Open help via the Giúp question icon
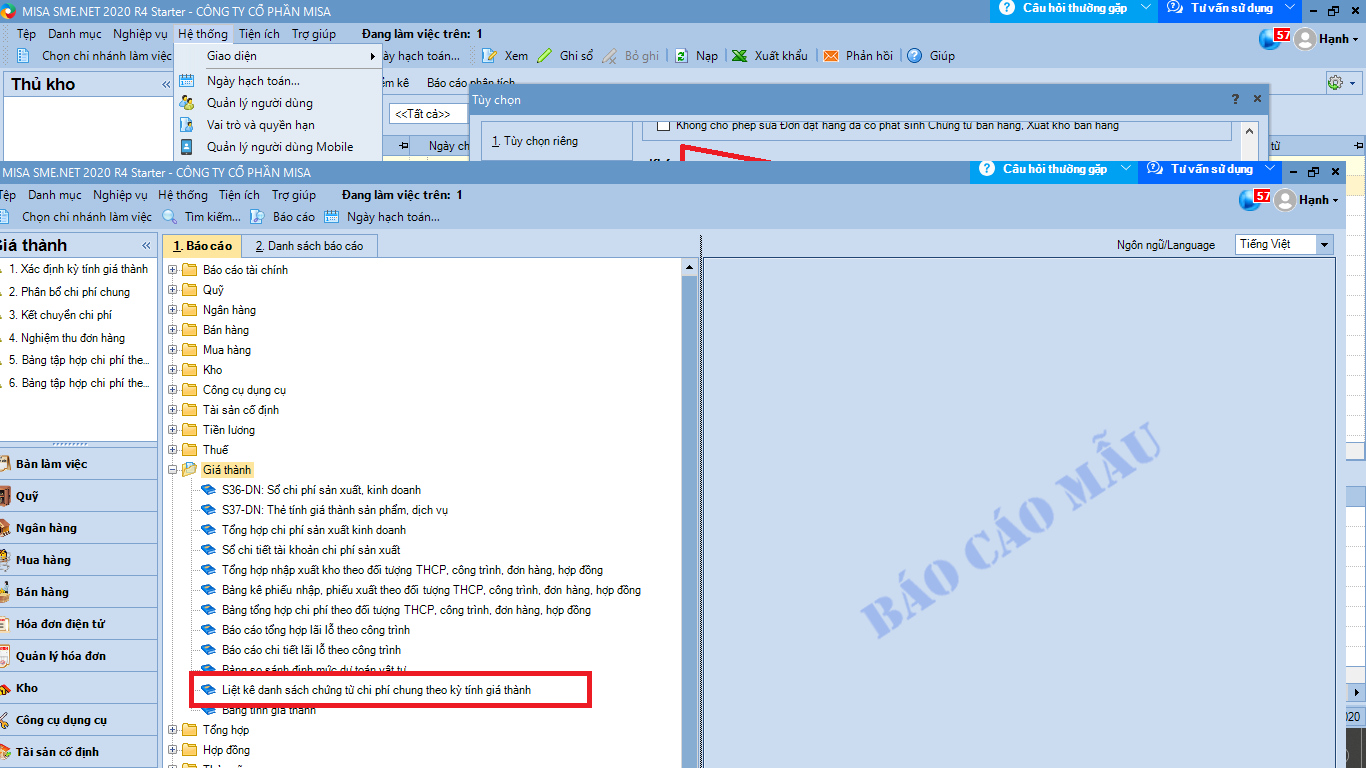This screenshot has width=1366, height=768. click(x=914, y=56)
